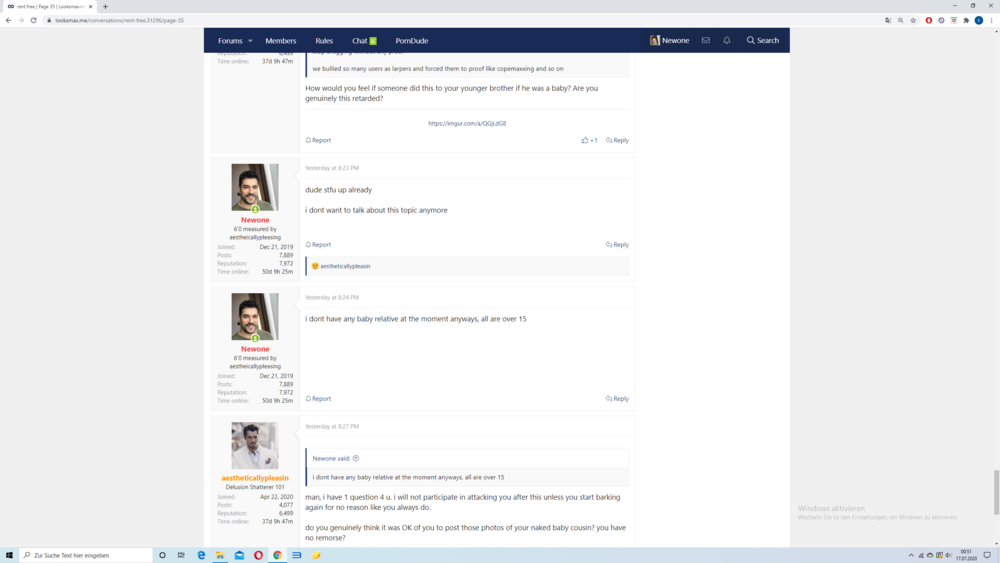
Task: Open the extensions puzzle-piece icon
Action: [x=966, y=20]
